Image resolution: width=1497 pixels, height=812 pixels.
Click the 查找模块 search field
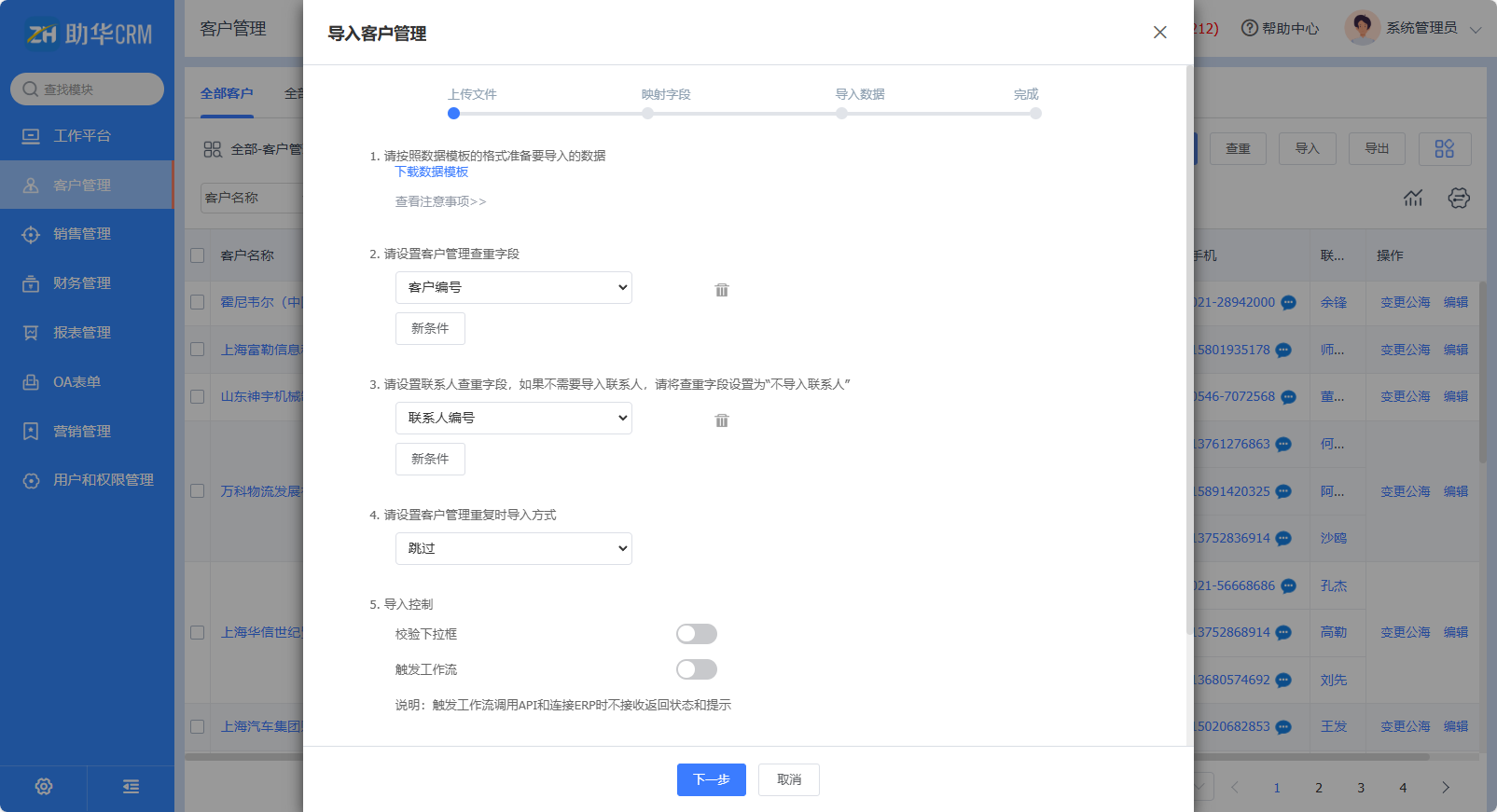tap(88, 89)
